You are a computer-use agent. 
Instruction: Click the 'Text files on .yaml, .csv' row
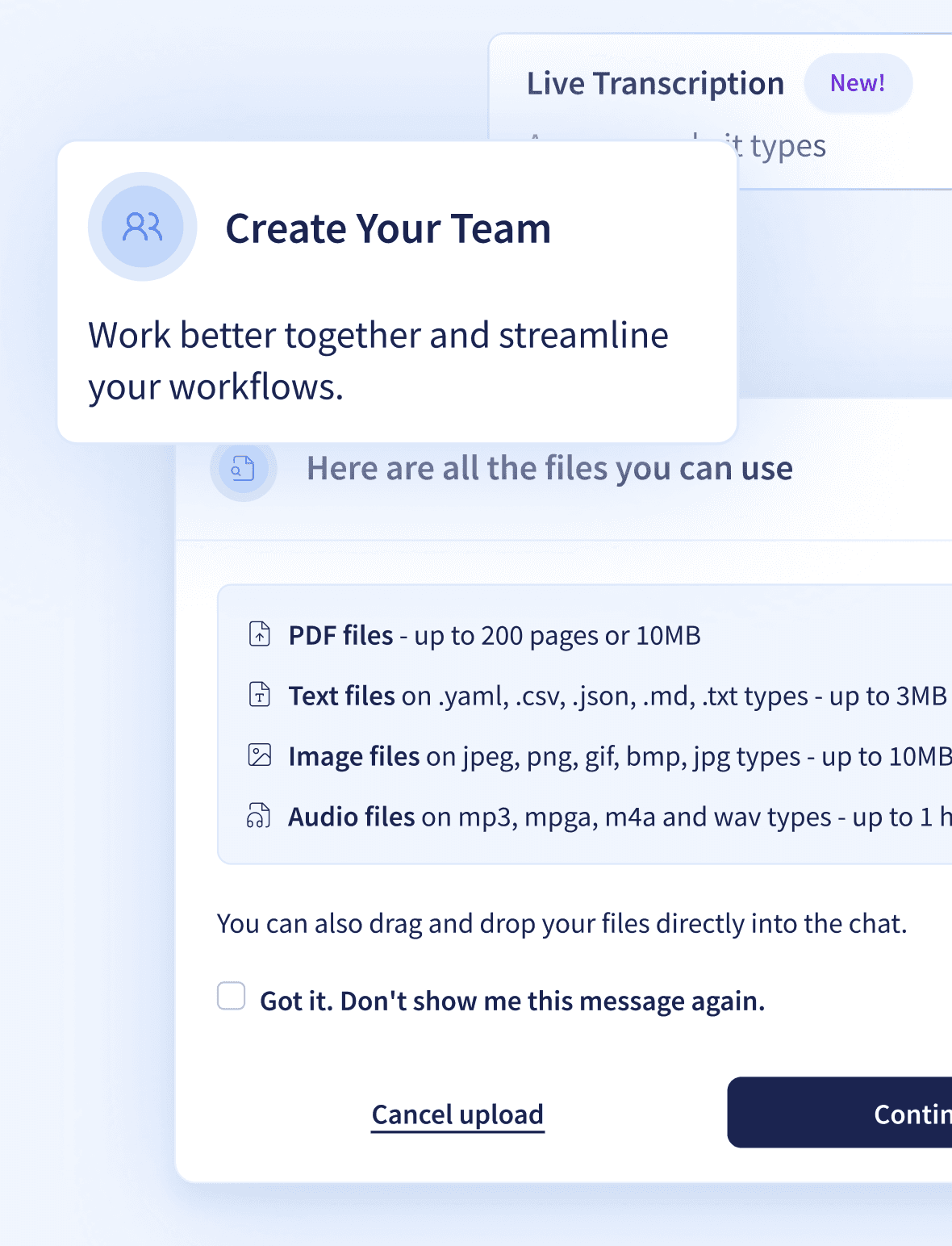pyautogui.click(x=618, y=696)
